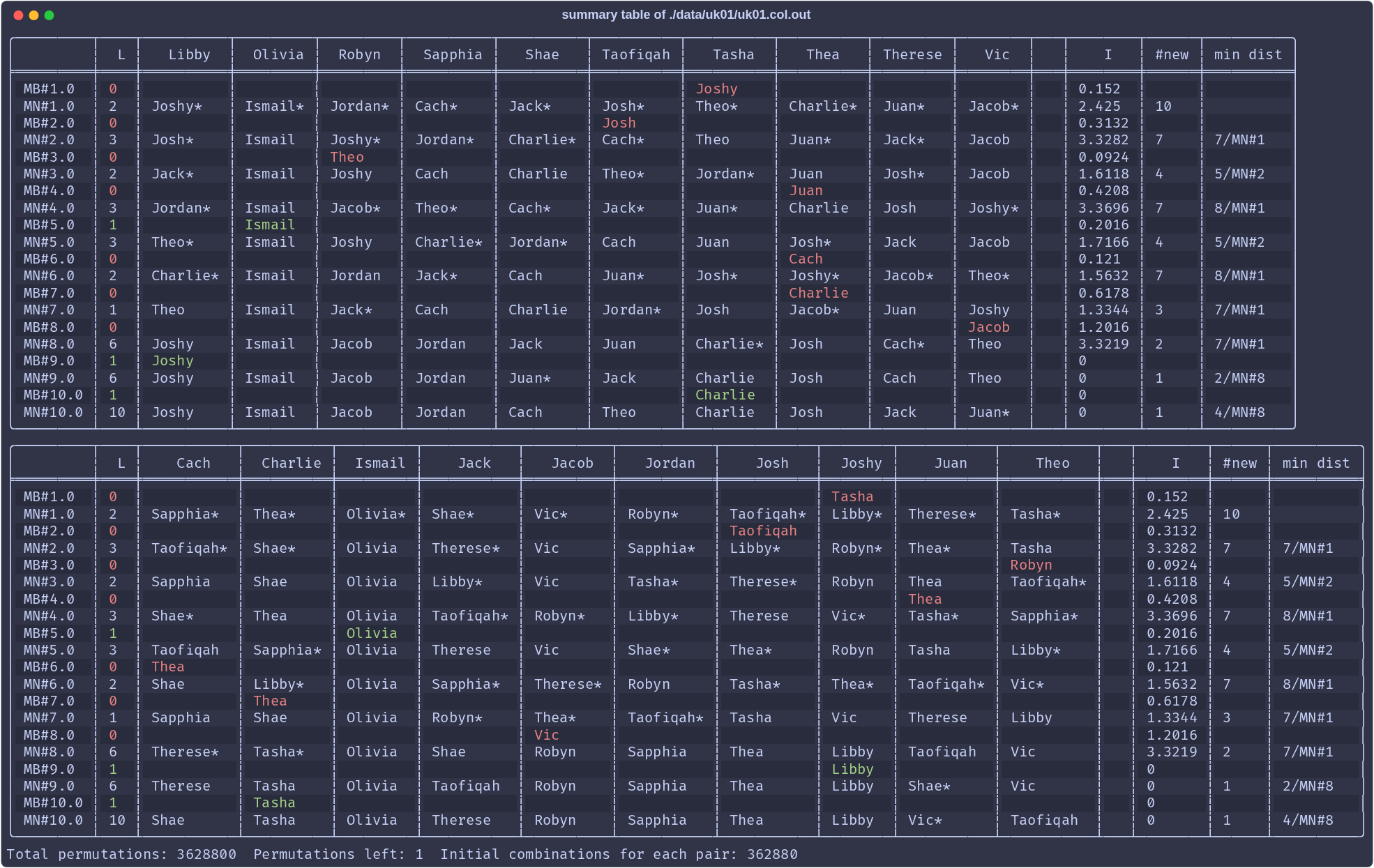Click 'Therese*' in the bottom MN#8.0 row
The width and height of the screenshot is (1374, 868).
[x=185, y=752]
